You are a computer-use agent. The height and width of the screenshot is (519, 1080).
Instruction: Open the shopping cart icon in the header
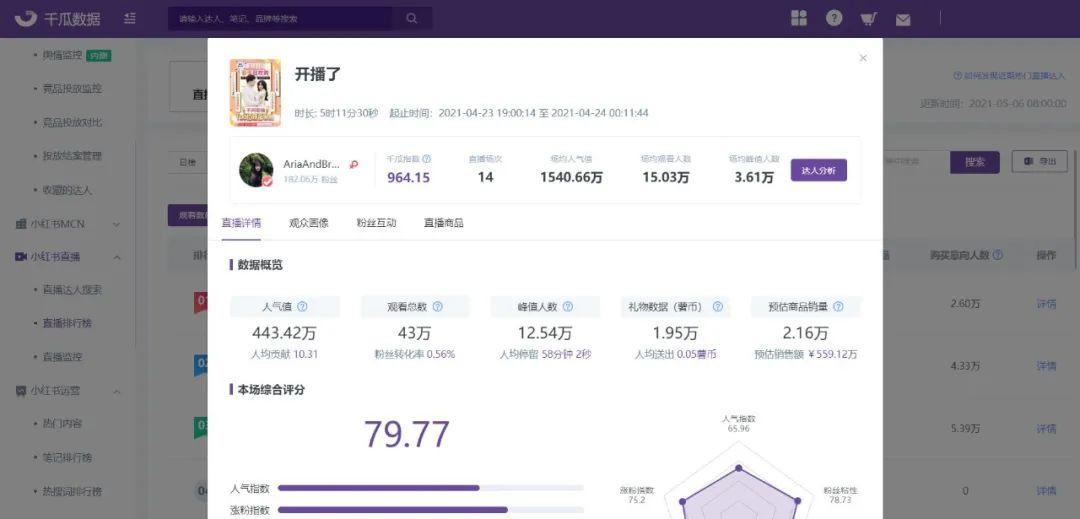(869, 19)
